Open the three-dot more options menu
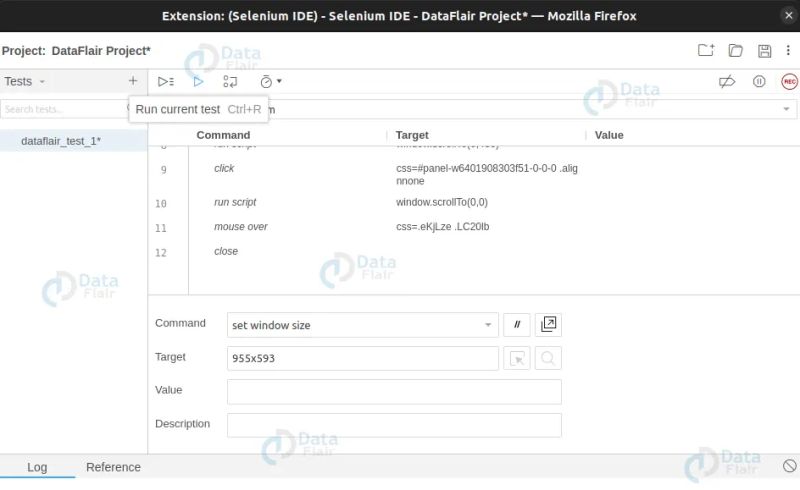This screenshot has width=800, height=490. [x=788, y=50]
